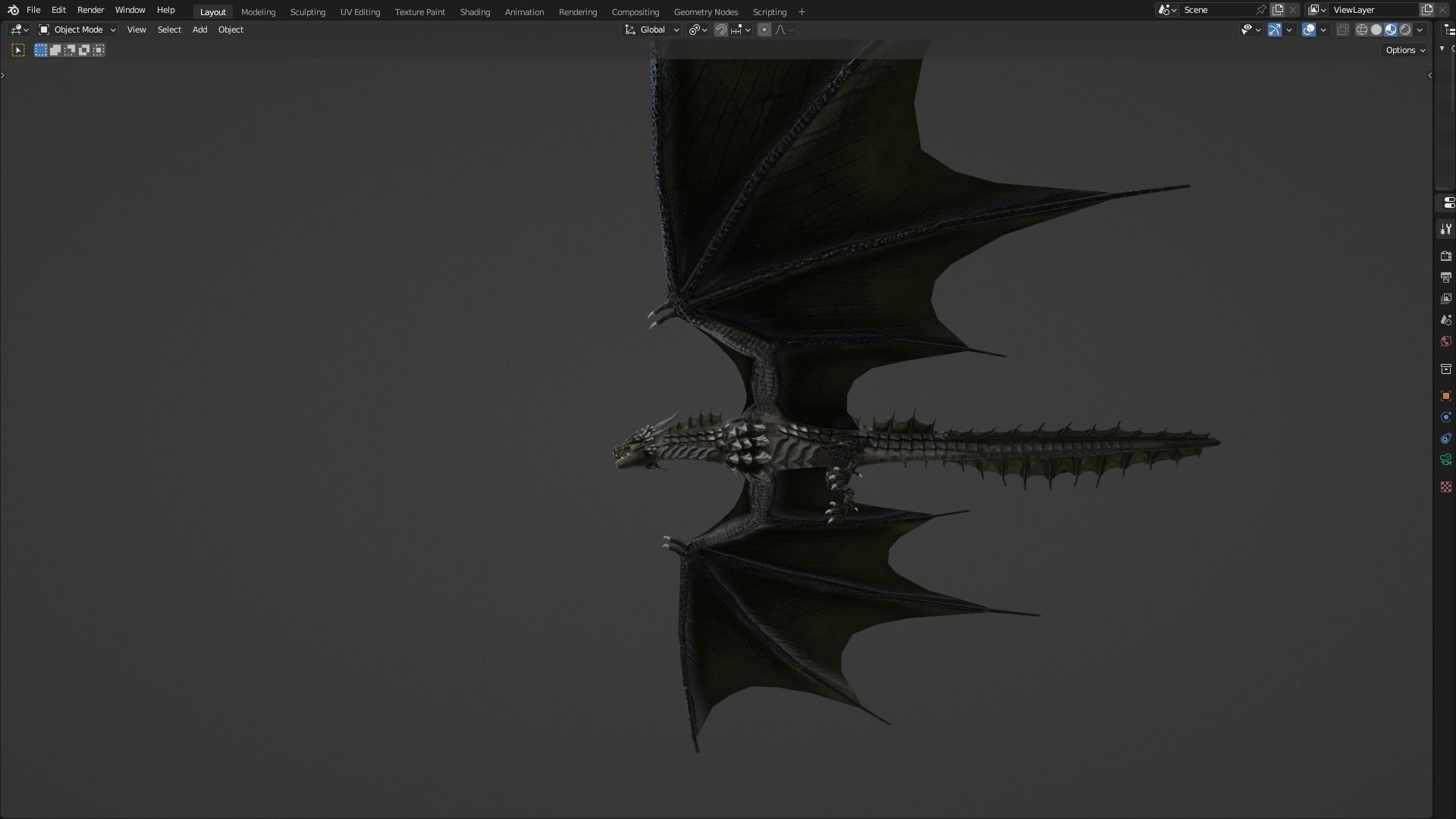Open the viewport Select menu

tap(169, 30)
